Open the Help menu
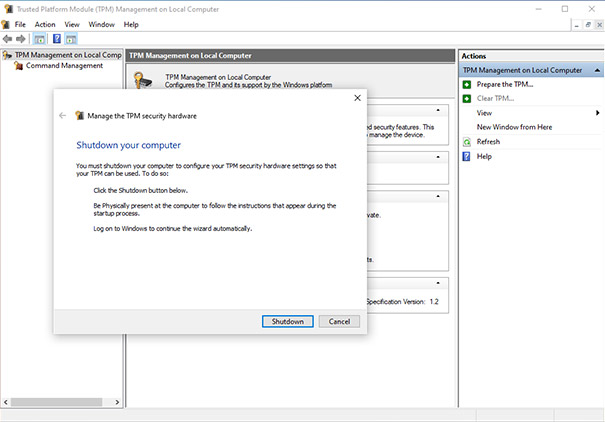Viewport: 605px width, 422px height. pyautogui.click(x=131, y=25)
